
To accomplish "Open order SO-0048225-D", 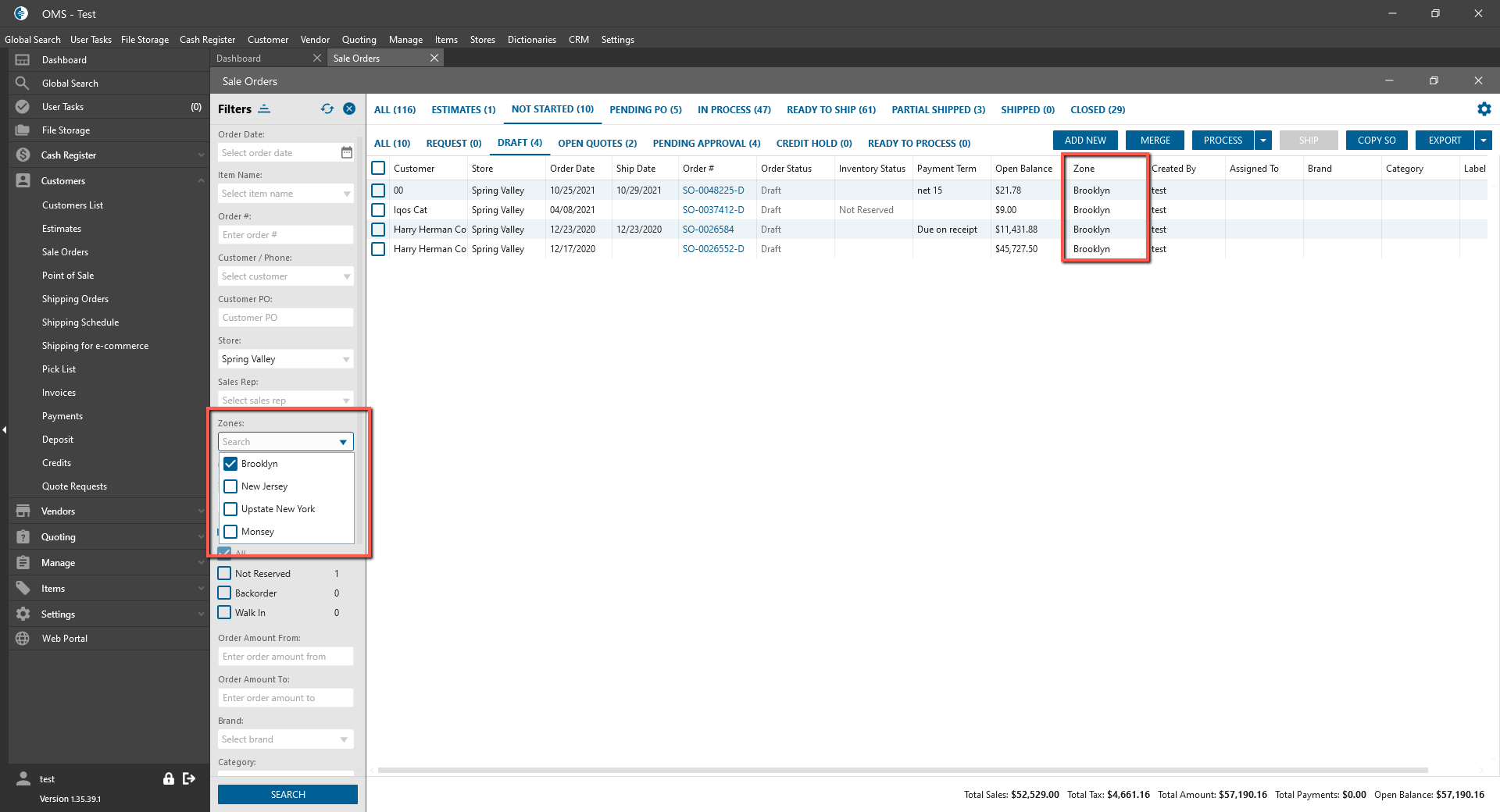I will click(x=713, y=191).
